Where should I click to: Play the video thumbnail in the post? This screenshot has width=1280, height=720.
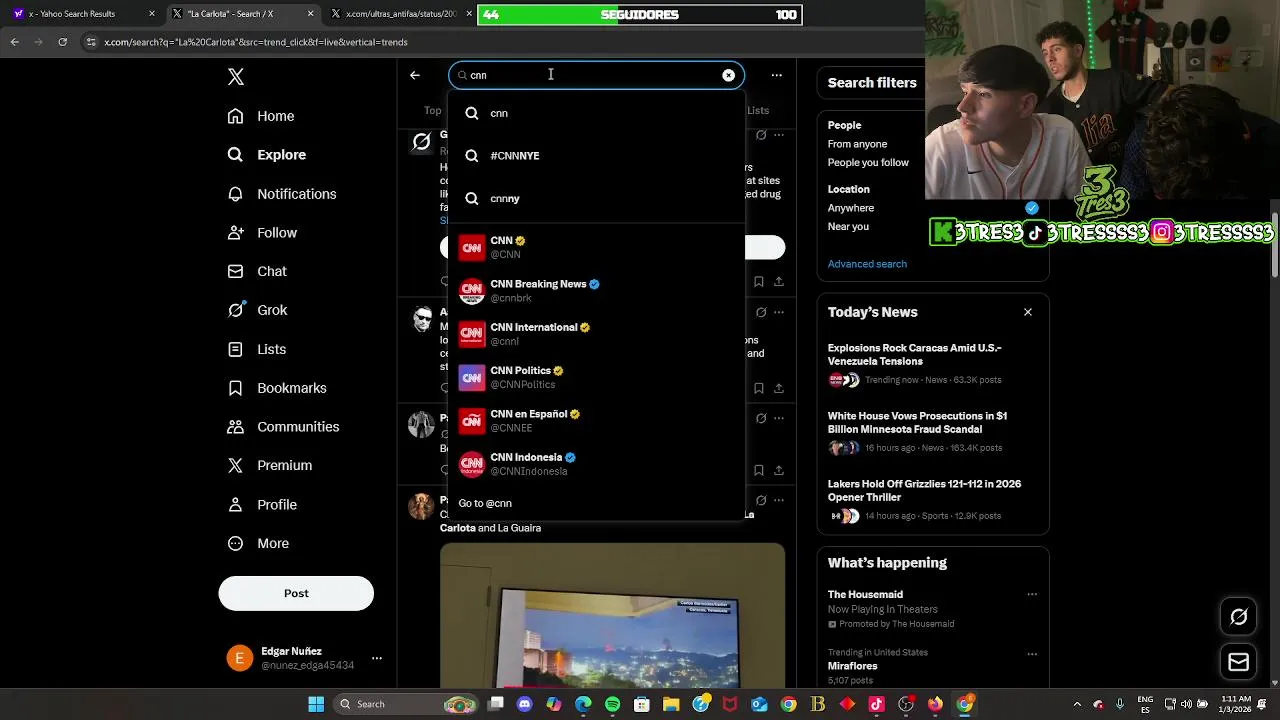tap(613, 616)
